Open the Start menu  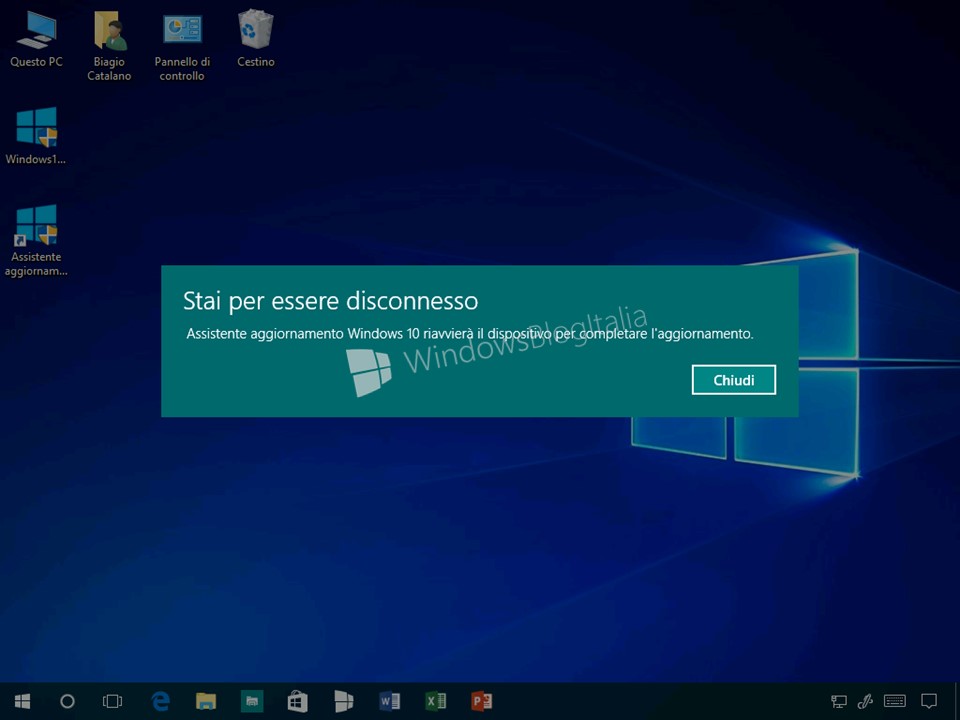point(23,701)
